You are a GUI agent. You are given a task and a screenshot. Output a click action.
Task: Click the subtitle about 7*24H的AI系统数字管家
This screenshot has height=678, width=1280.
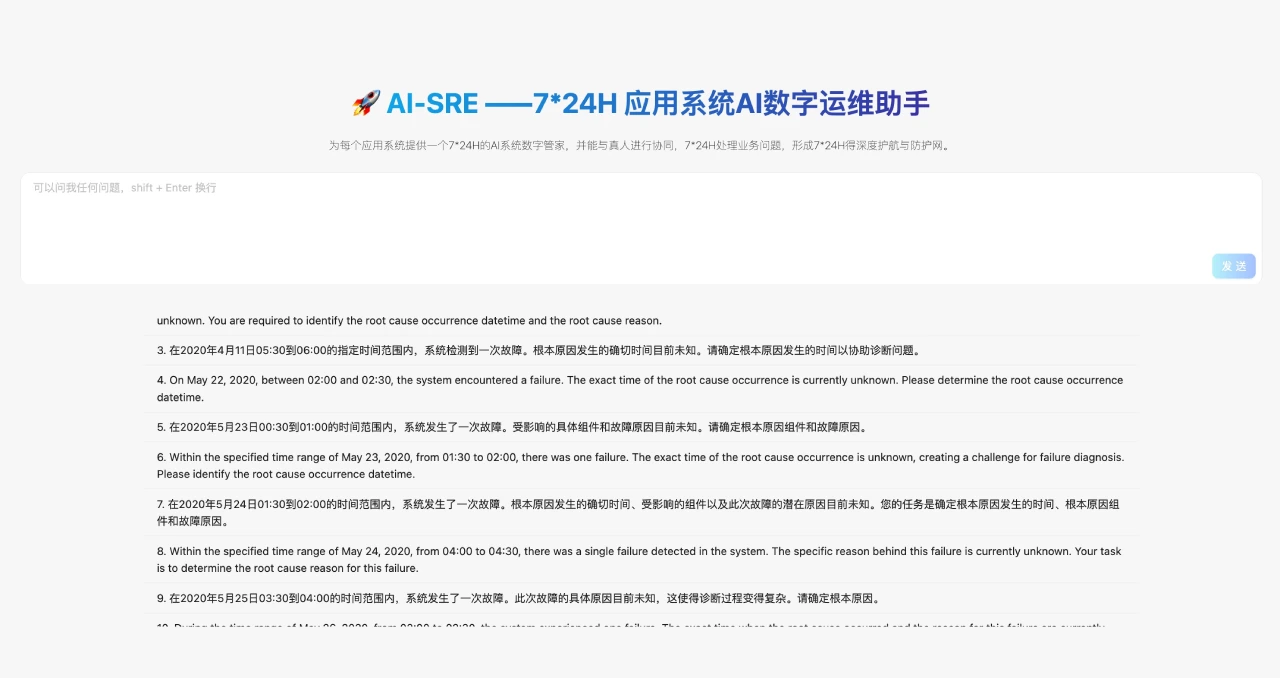(x=640, y=146)
